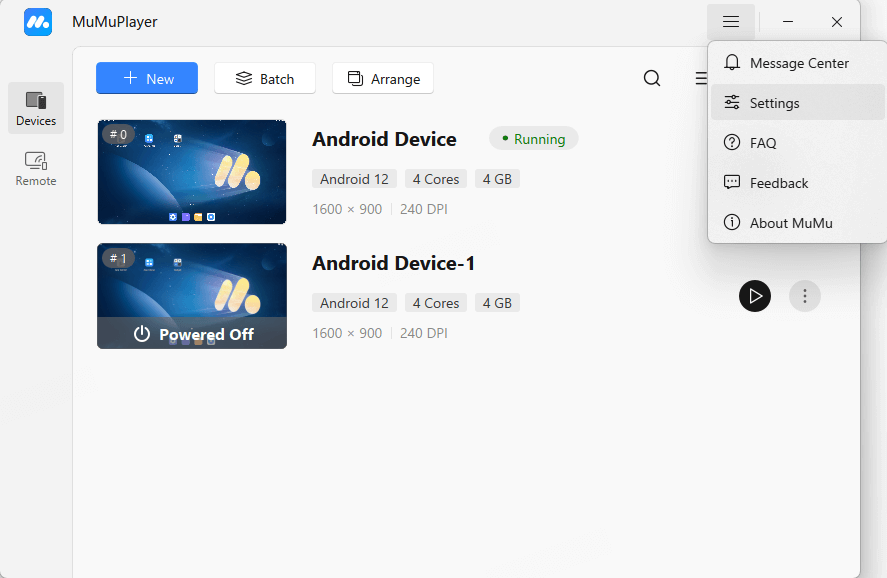The width and height of the screenshot is (887, 578).
Task: Click the Batch button
Action: pos(265,78)
